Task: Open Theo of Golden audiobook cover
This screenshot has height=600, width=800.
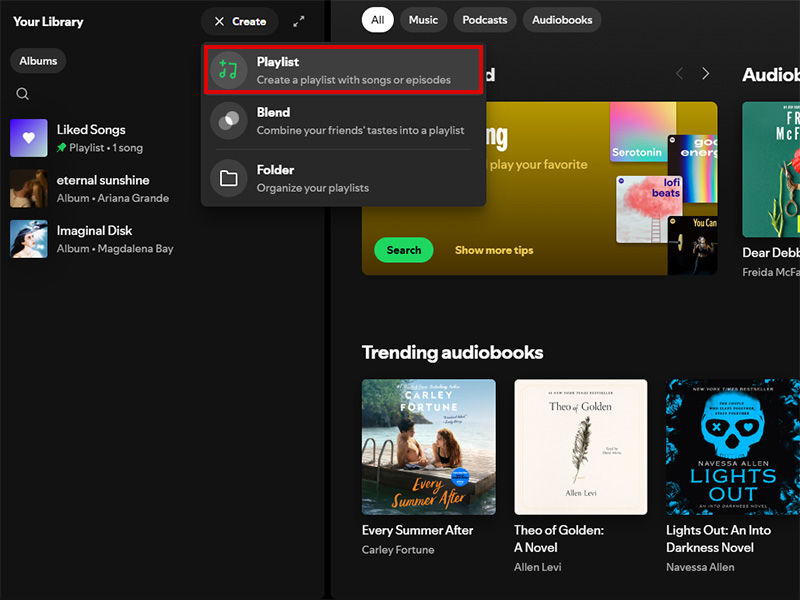Action: point(581,447)
